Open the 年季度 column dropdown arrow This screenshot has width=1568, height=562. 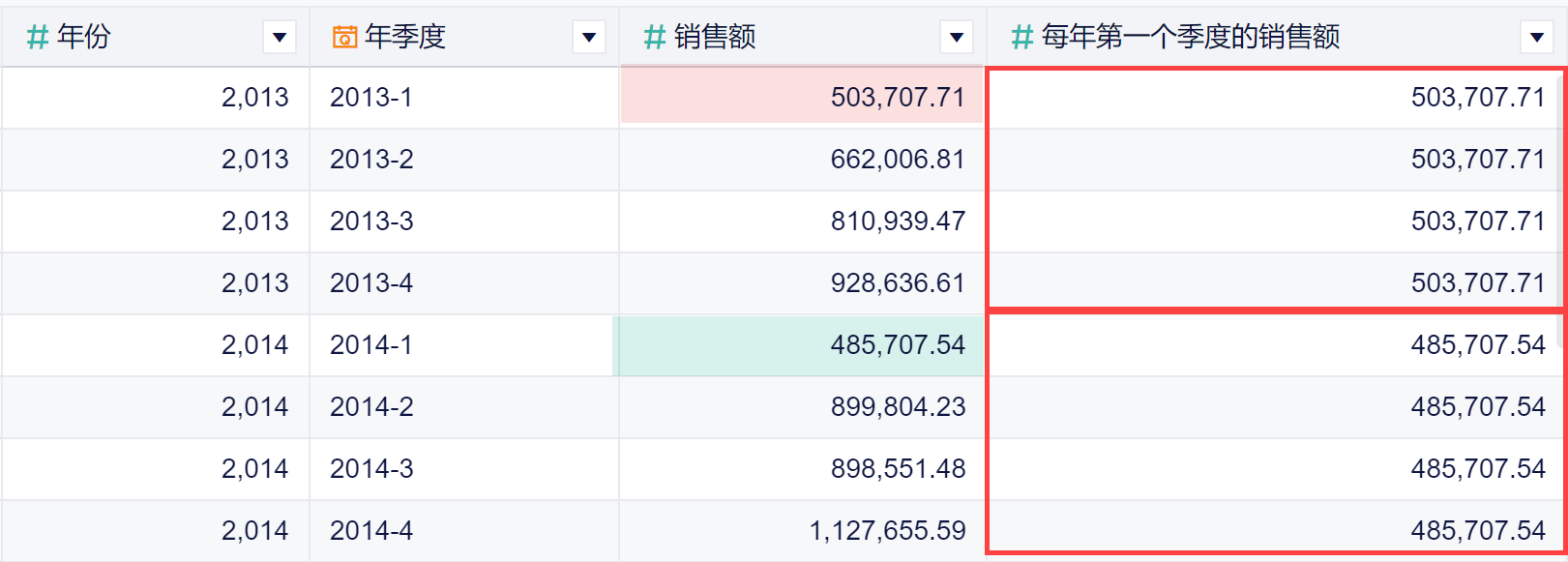(x=589, y=38)
